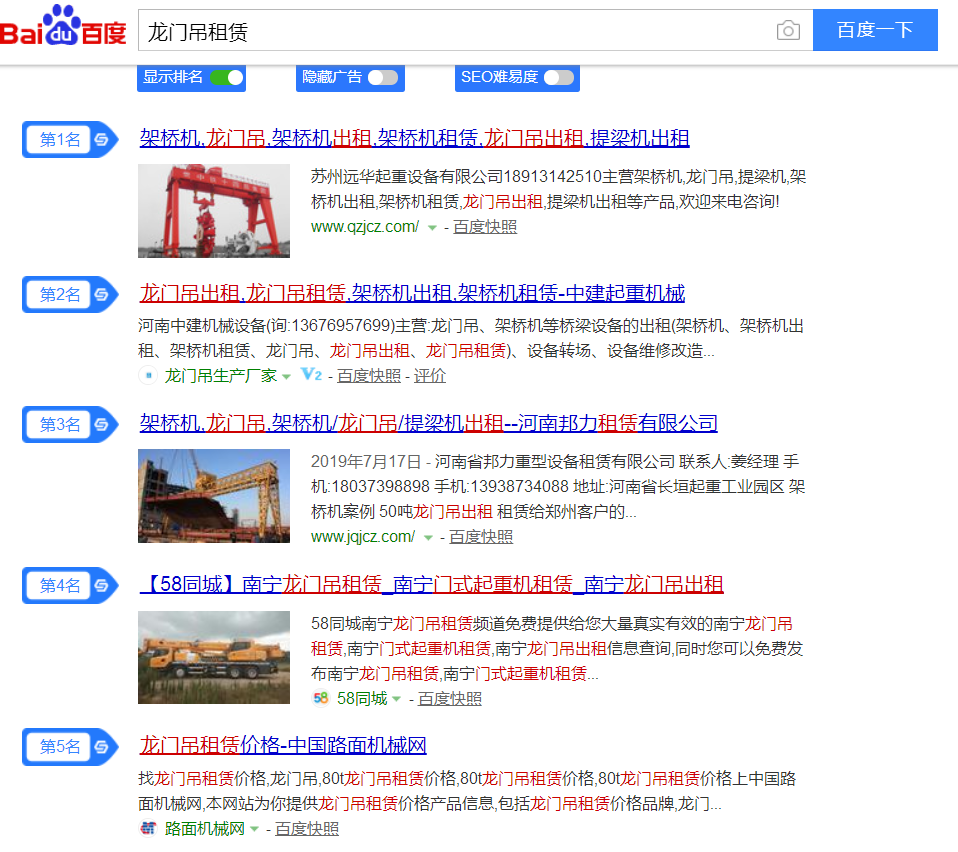The height and width of the screenshot is (852, 958).
Task: Click the 评价 link
Action: [x=430, y=376]
